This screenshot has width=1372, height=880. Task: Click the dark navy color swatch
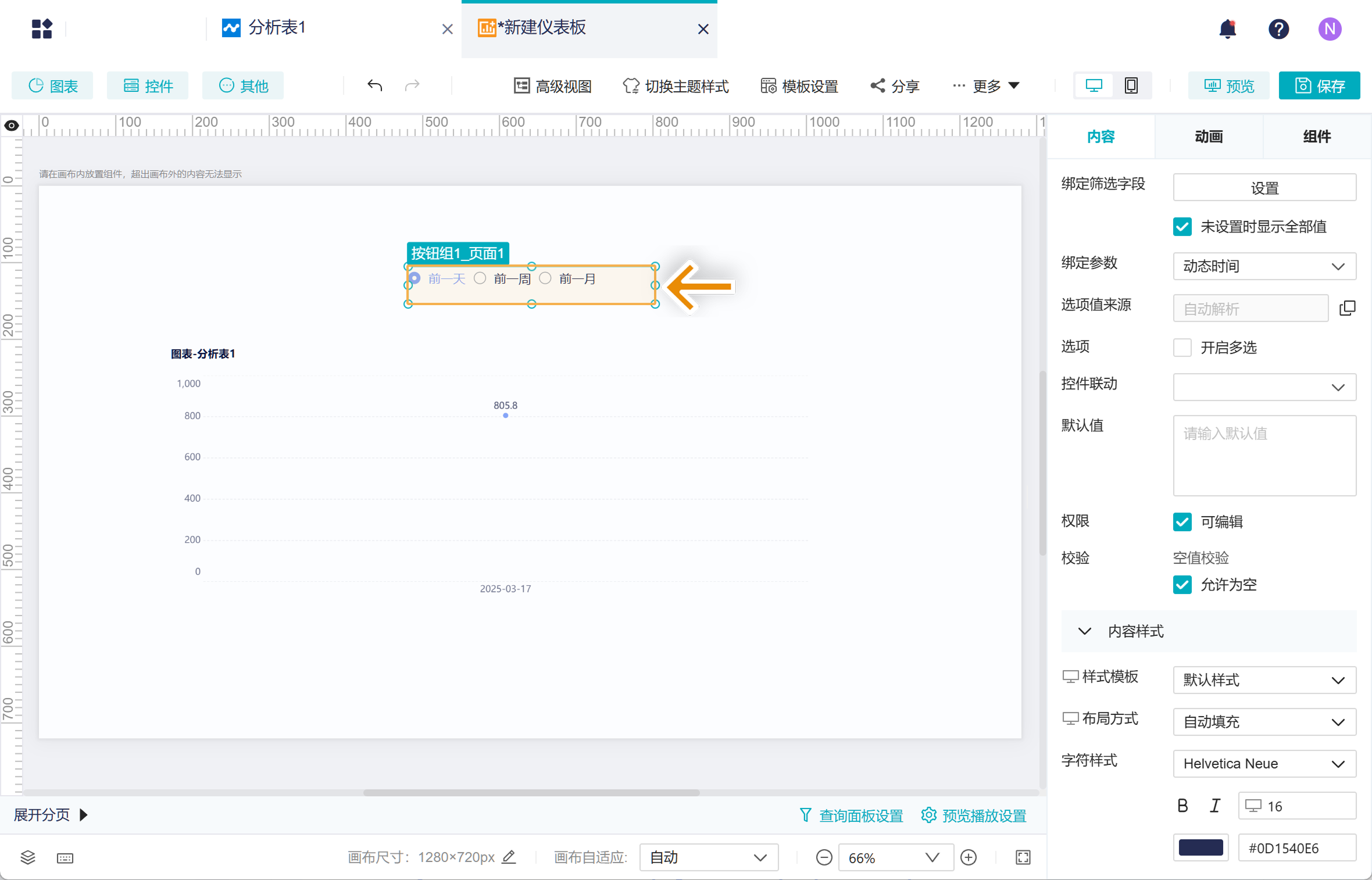click(x=1200, y=847)
